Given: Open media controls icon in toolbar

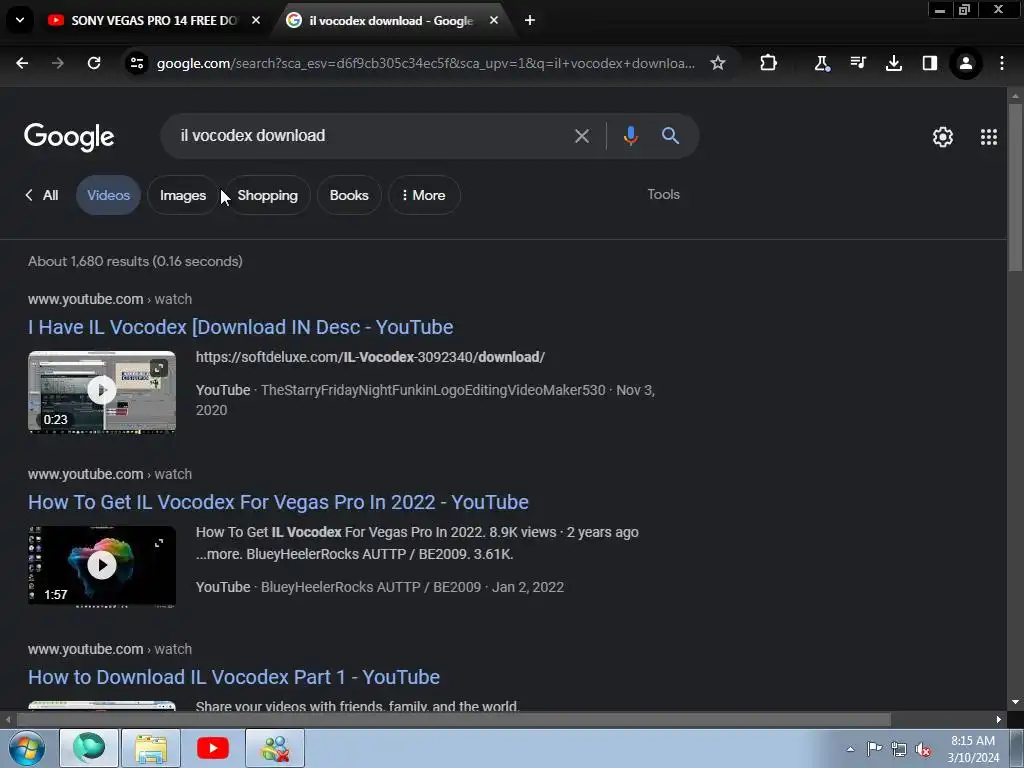Looking at the screenshot, I should pos(858,63).
